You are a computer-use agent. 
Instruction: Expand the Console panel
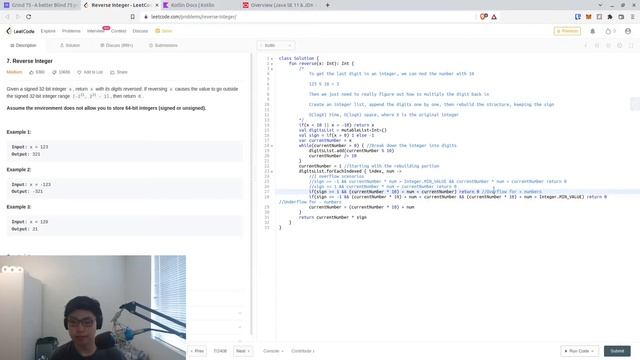coord(273,351)
